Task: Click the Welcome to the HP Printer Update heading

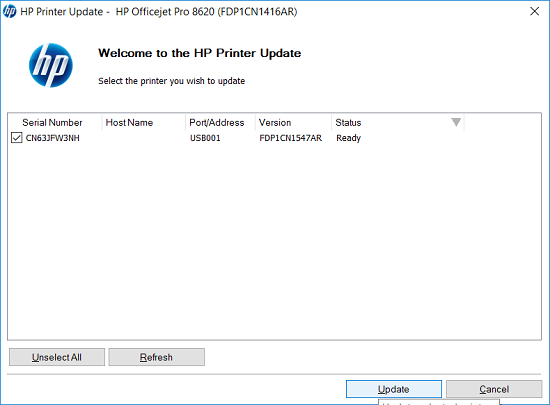Action: tap(200, 53)
